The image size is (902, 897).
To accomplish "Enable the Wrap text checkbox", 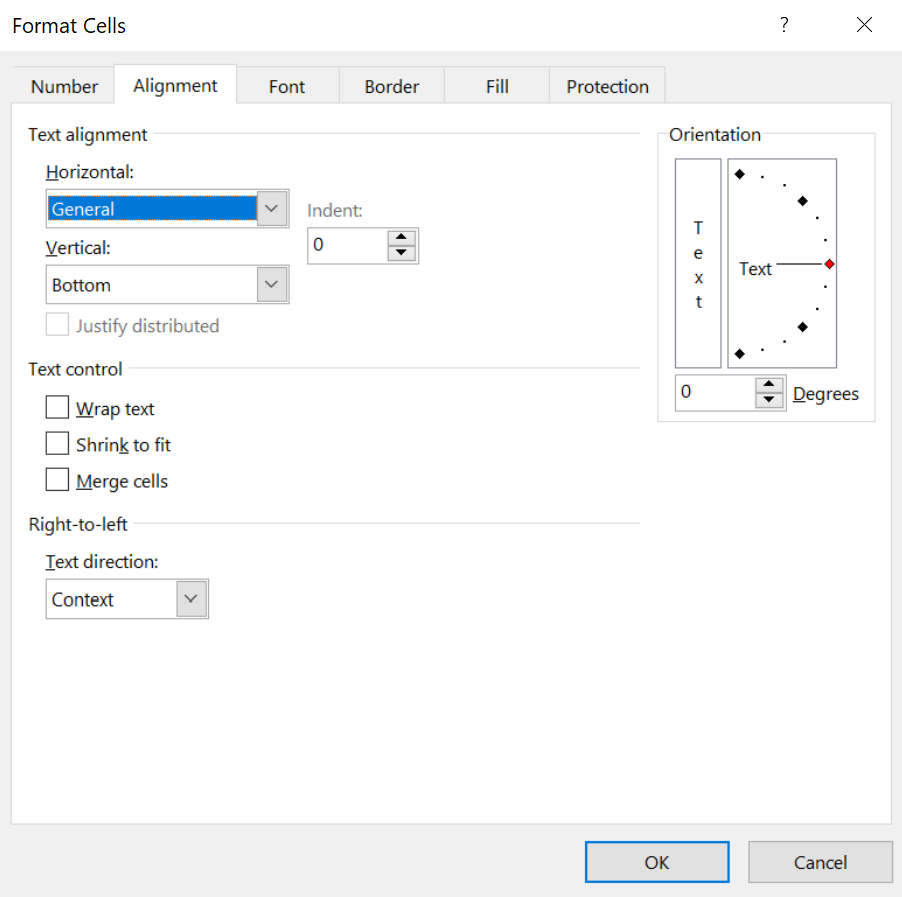I will point(58,408).
